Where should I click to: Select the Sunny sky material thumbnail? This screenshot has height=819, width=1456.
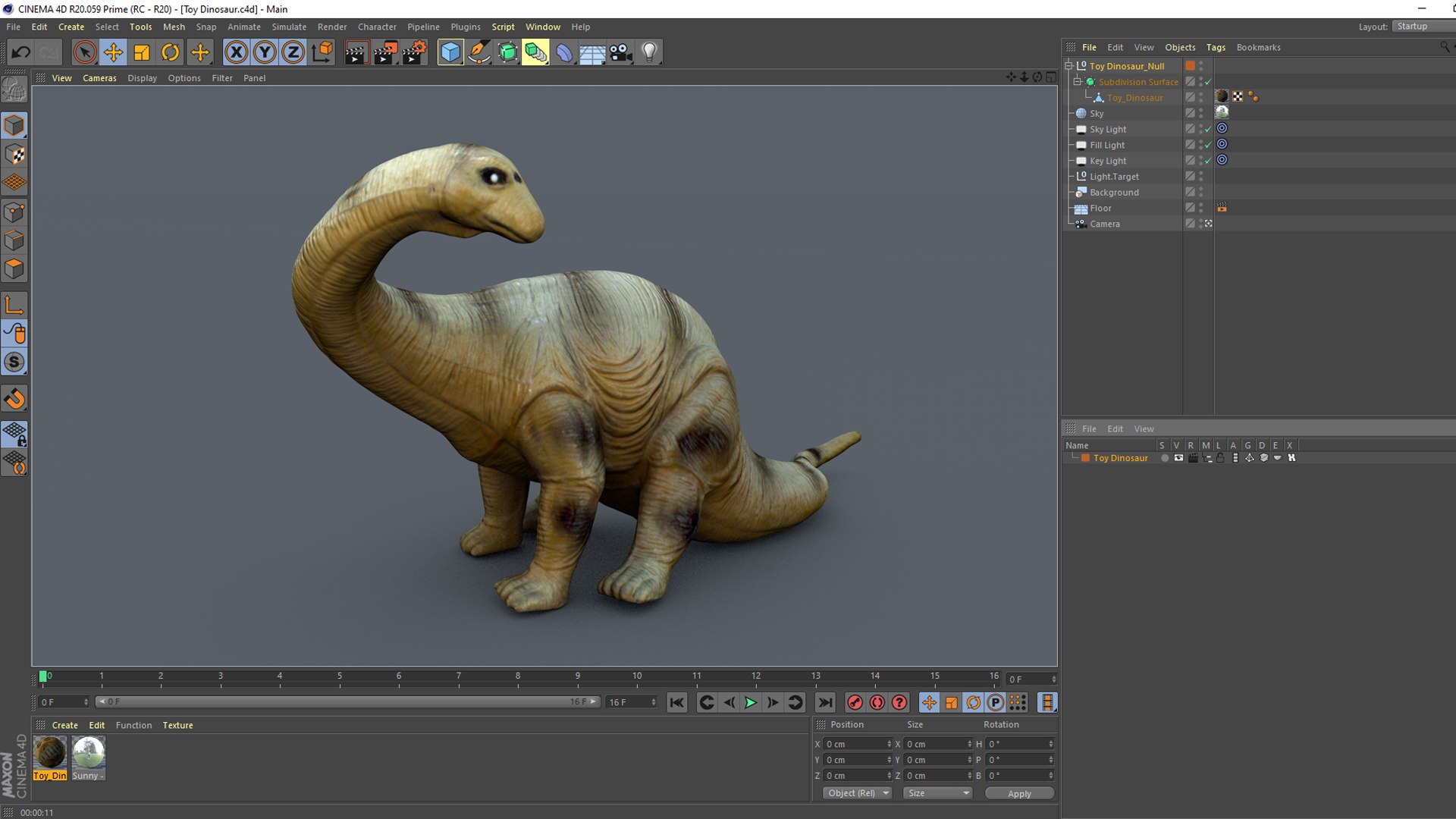[89, 753]
